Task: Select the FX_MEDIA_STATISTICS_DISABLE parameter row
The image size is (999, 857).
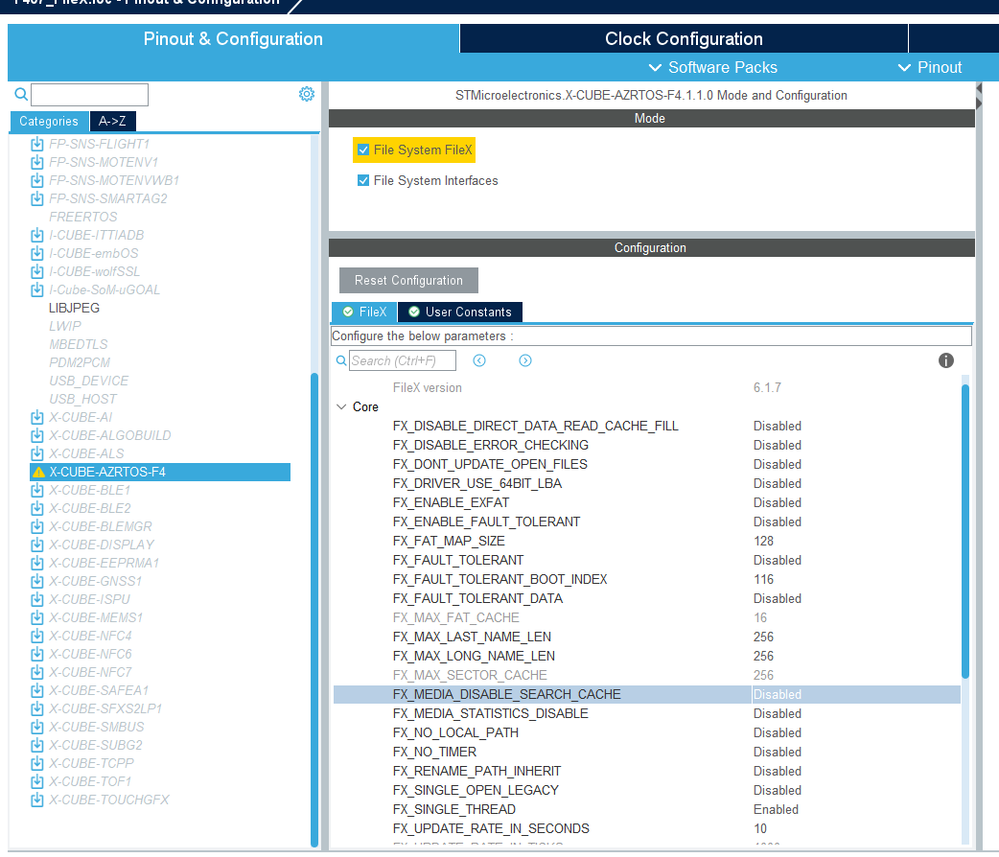Action: [x=647, y=714]
